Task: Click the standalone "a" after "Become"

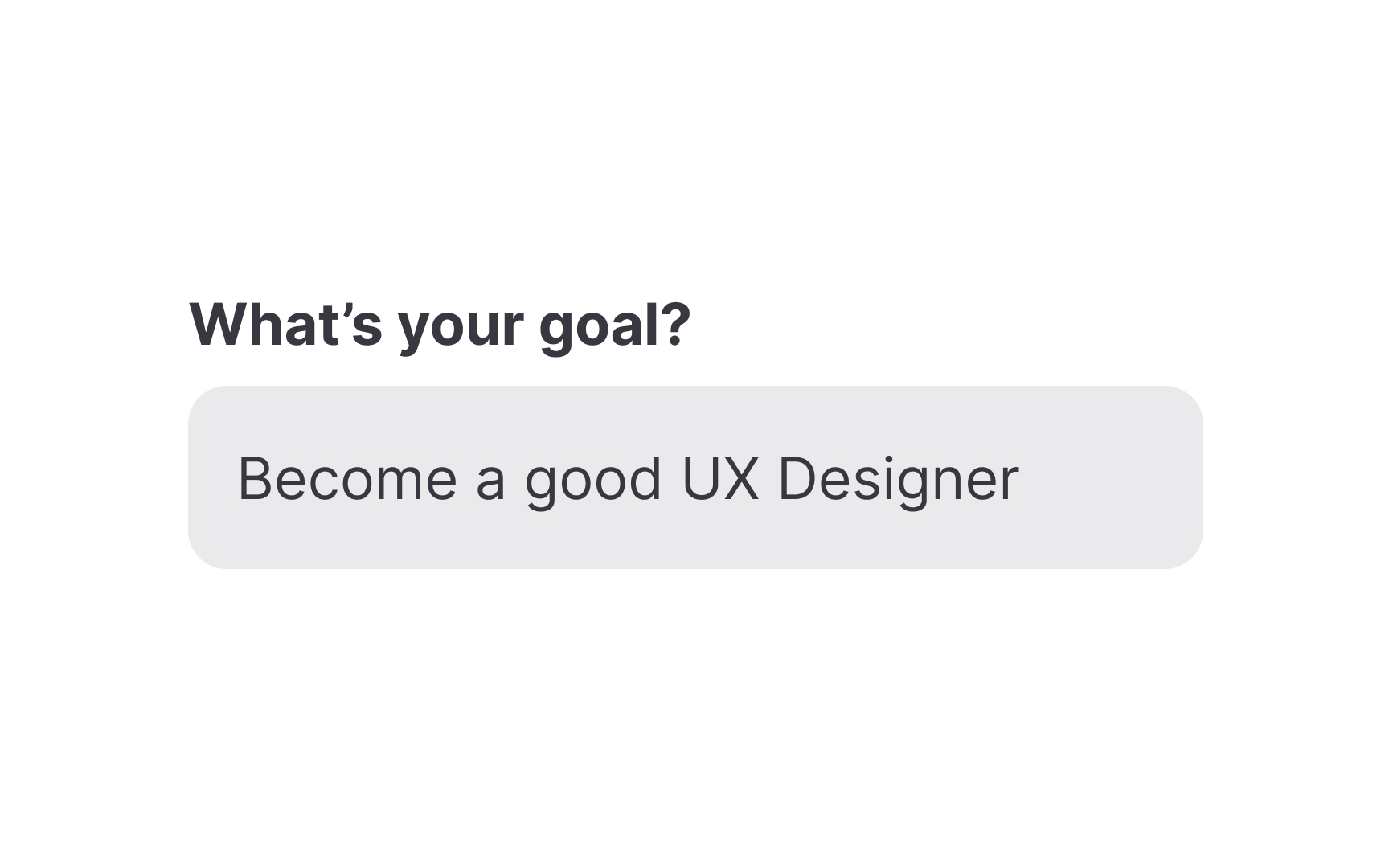Action: click(x=490, y=481)
